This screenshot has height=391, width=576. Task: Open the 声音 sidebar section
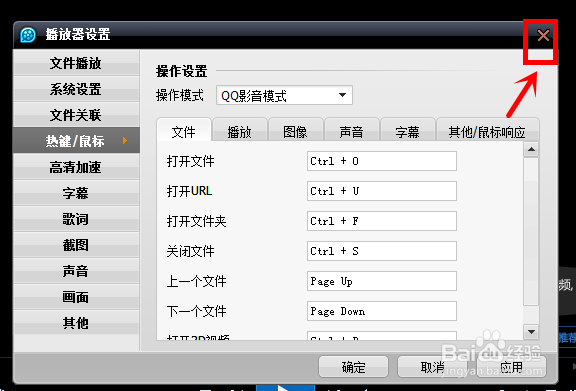[x=76, y=271]
